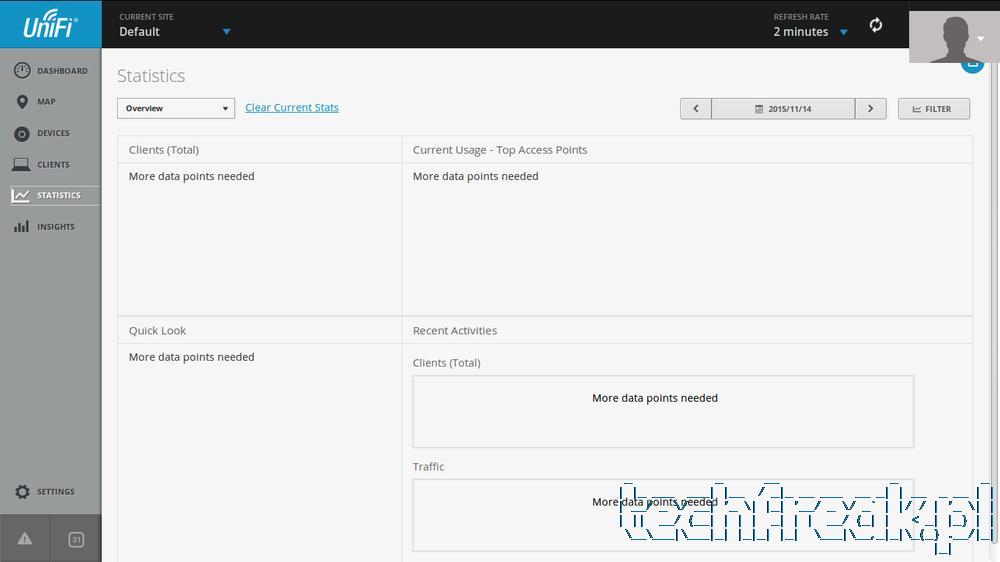The height and width of the screenshot is (562, 1000).
Task: Click the Settings gear icon
Action: tap(22, 492)
